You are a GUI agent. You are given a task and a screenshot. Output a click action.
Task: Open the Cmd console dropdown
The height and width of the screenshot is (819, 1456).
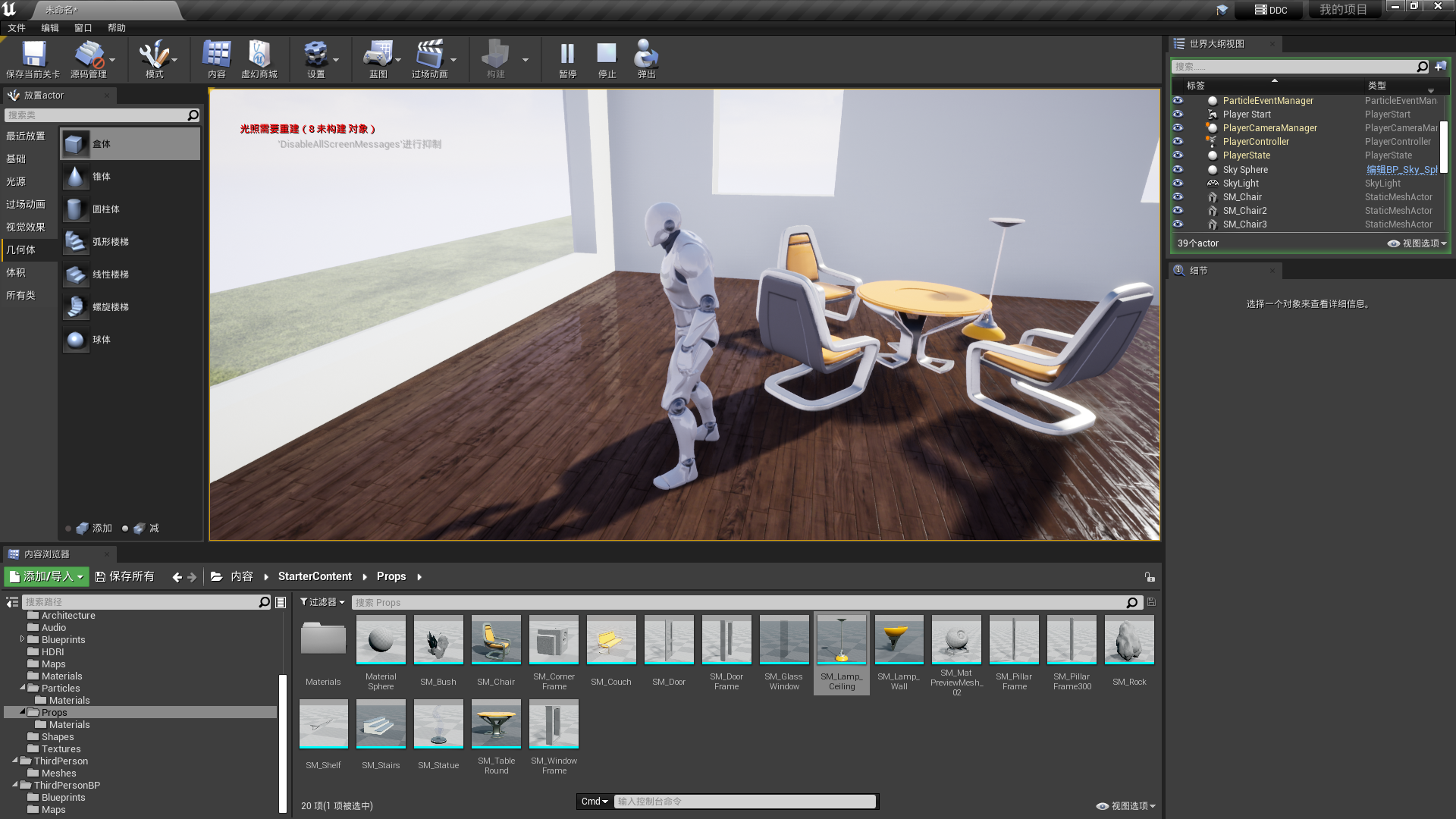click(x=595, y=802)
